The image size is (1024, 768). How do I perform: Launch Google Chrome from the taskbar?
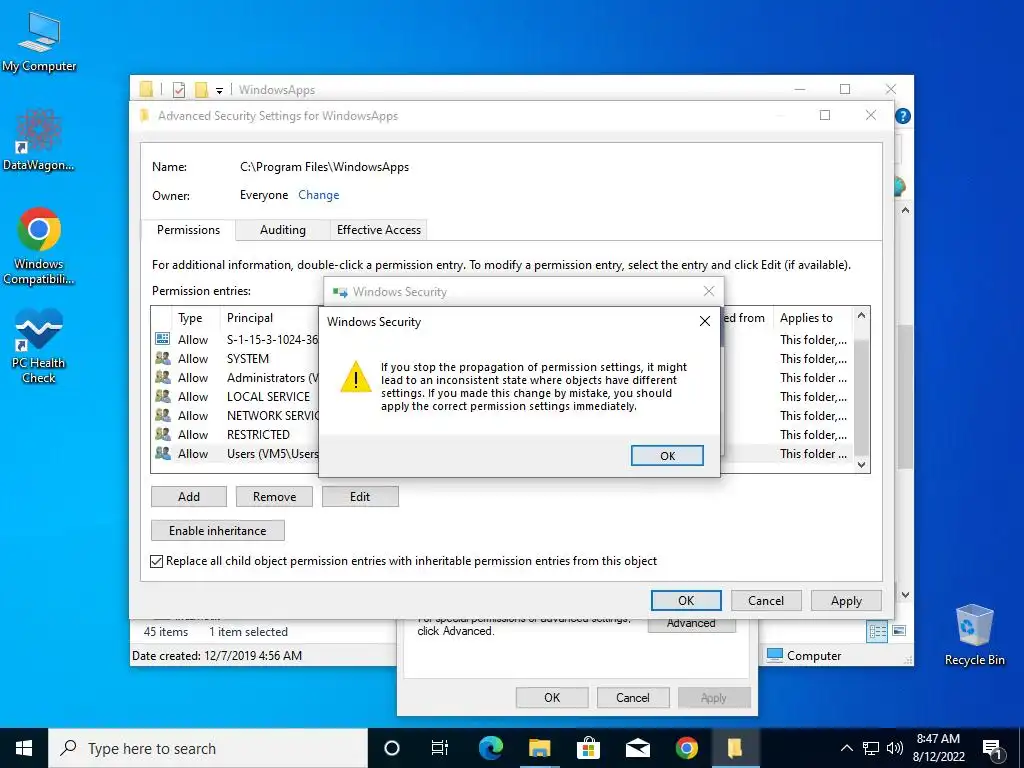pyautogui.click(x=686, y=748)
